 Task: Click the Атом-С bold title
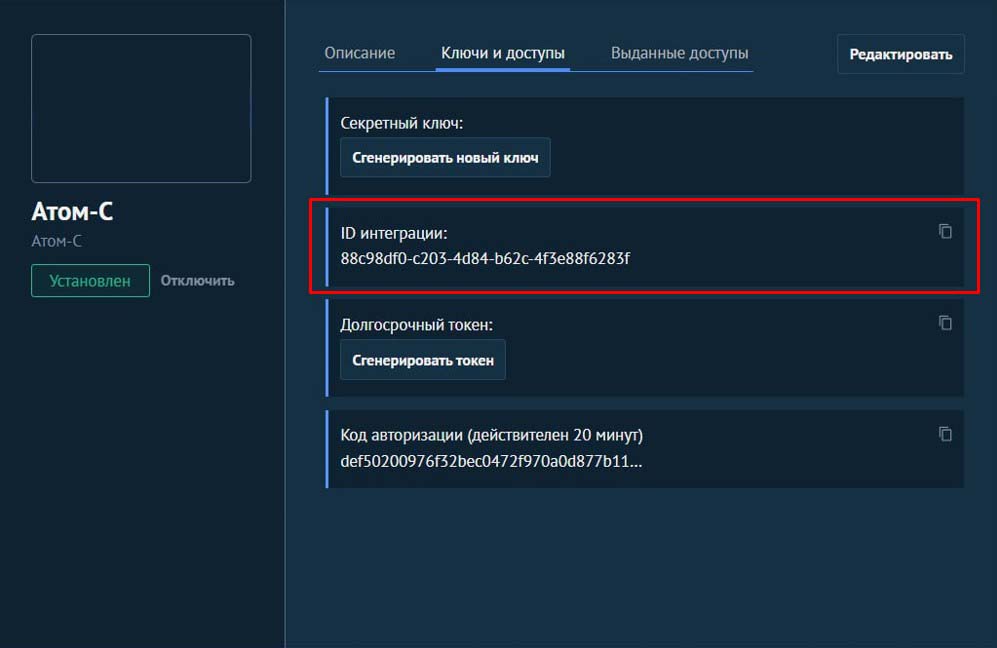pyautogui.click(x=72, y=211)
